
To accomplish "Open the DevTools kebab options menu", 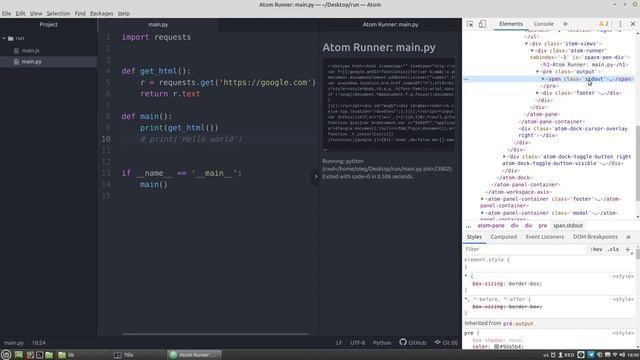I will pyautogui.click(x=620, y=24).
